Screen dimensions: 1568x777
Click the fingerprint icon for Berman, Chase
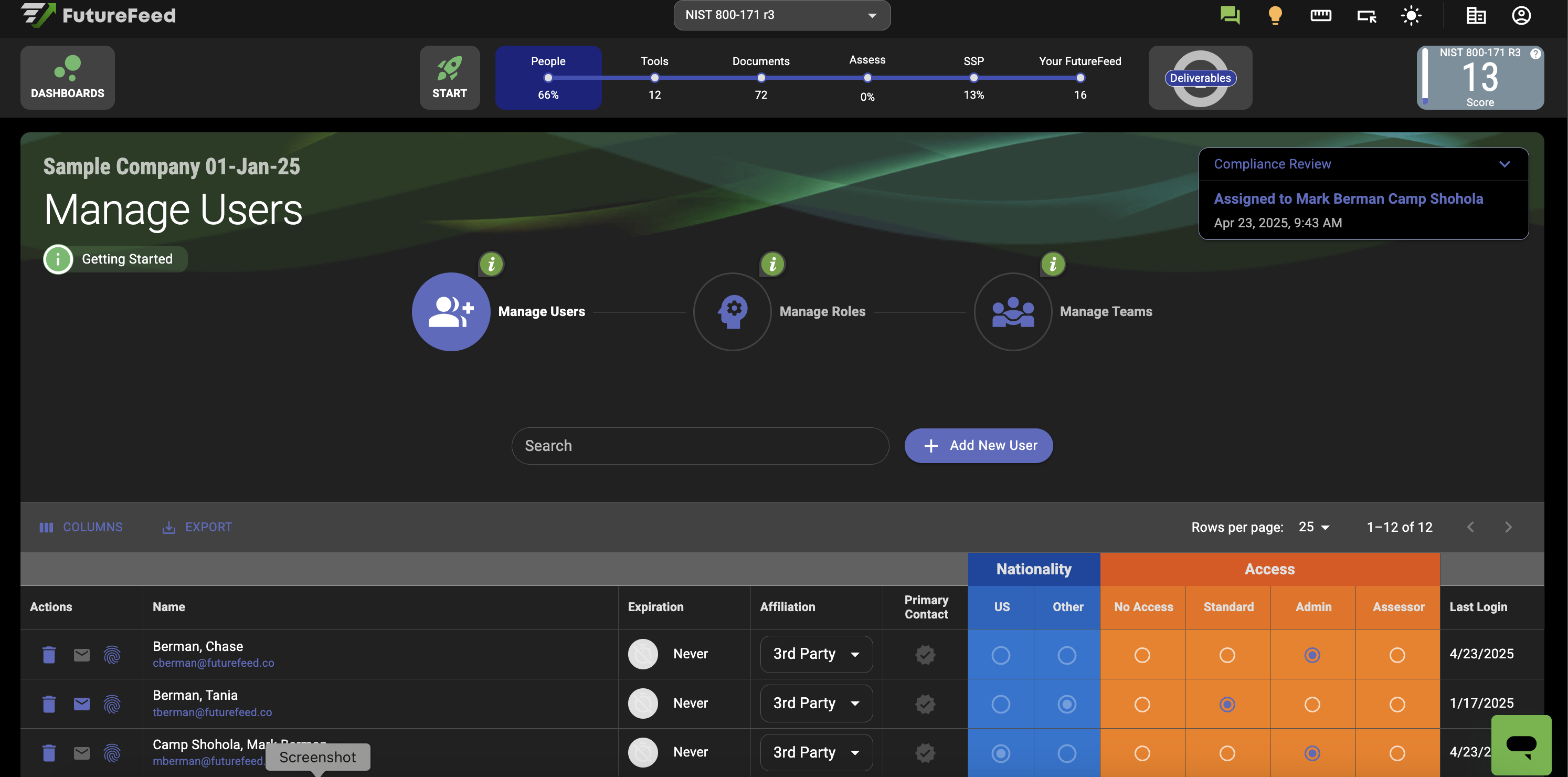tap(112, 655)
